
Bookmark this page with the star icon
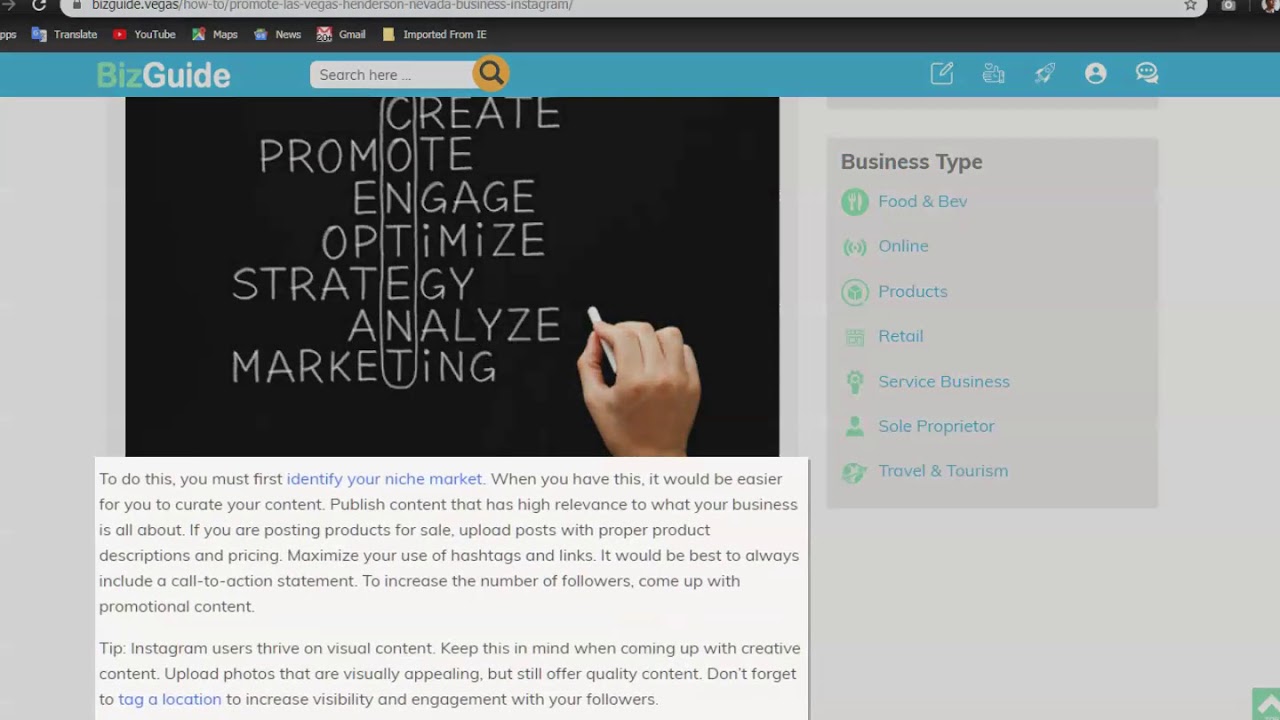tap(1190, 5)
